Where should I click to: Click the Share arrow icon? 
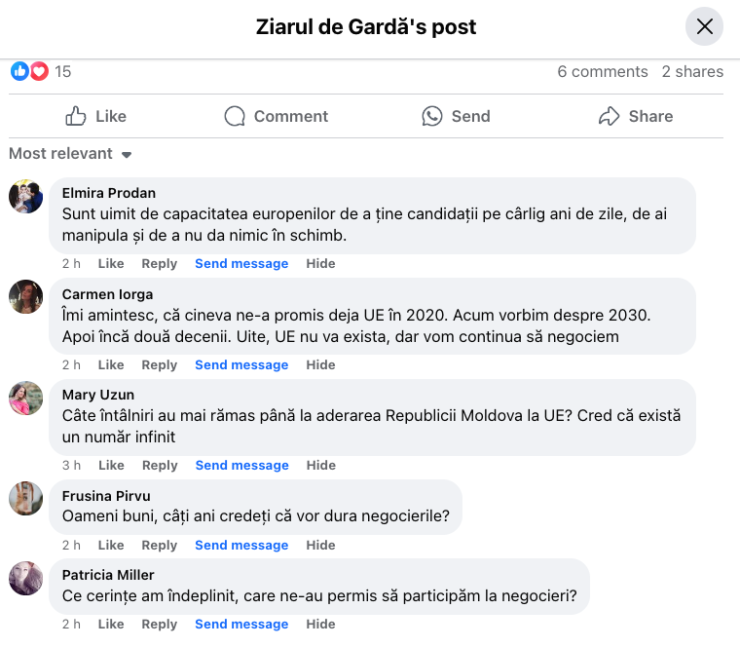pyautogui.click(x=609, y=116)
